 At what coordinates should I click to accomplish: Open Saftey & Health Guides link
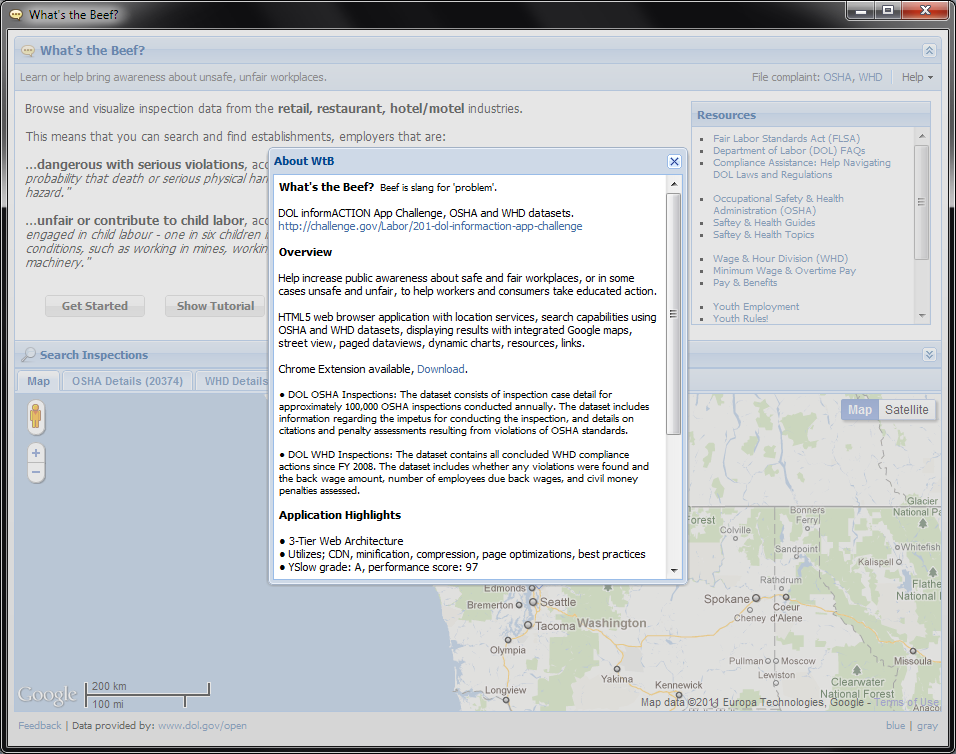click(x=764, y=222)
